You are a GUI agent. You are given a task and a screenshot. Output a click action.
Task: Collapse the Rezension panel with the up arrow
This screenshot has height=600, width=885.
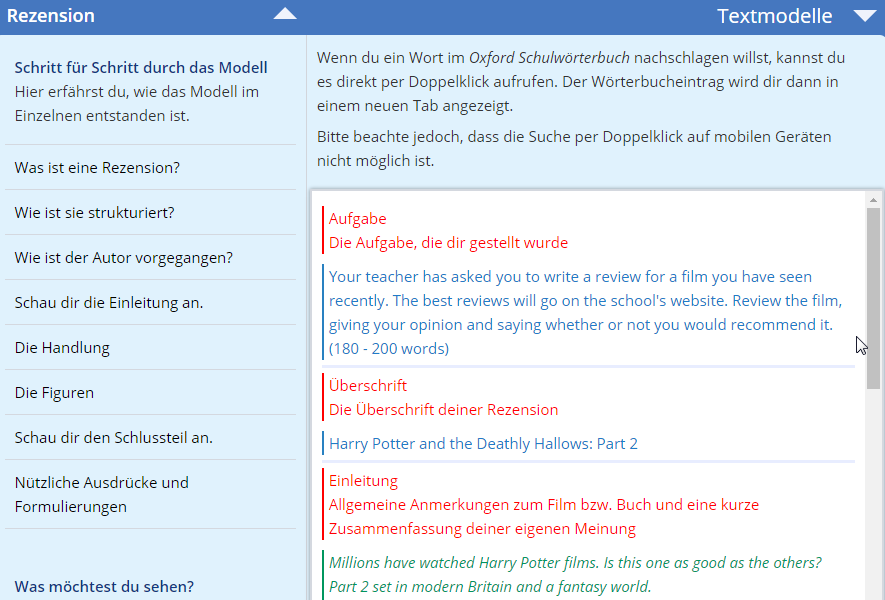tap(285, 15)
